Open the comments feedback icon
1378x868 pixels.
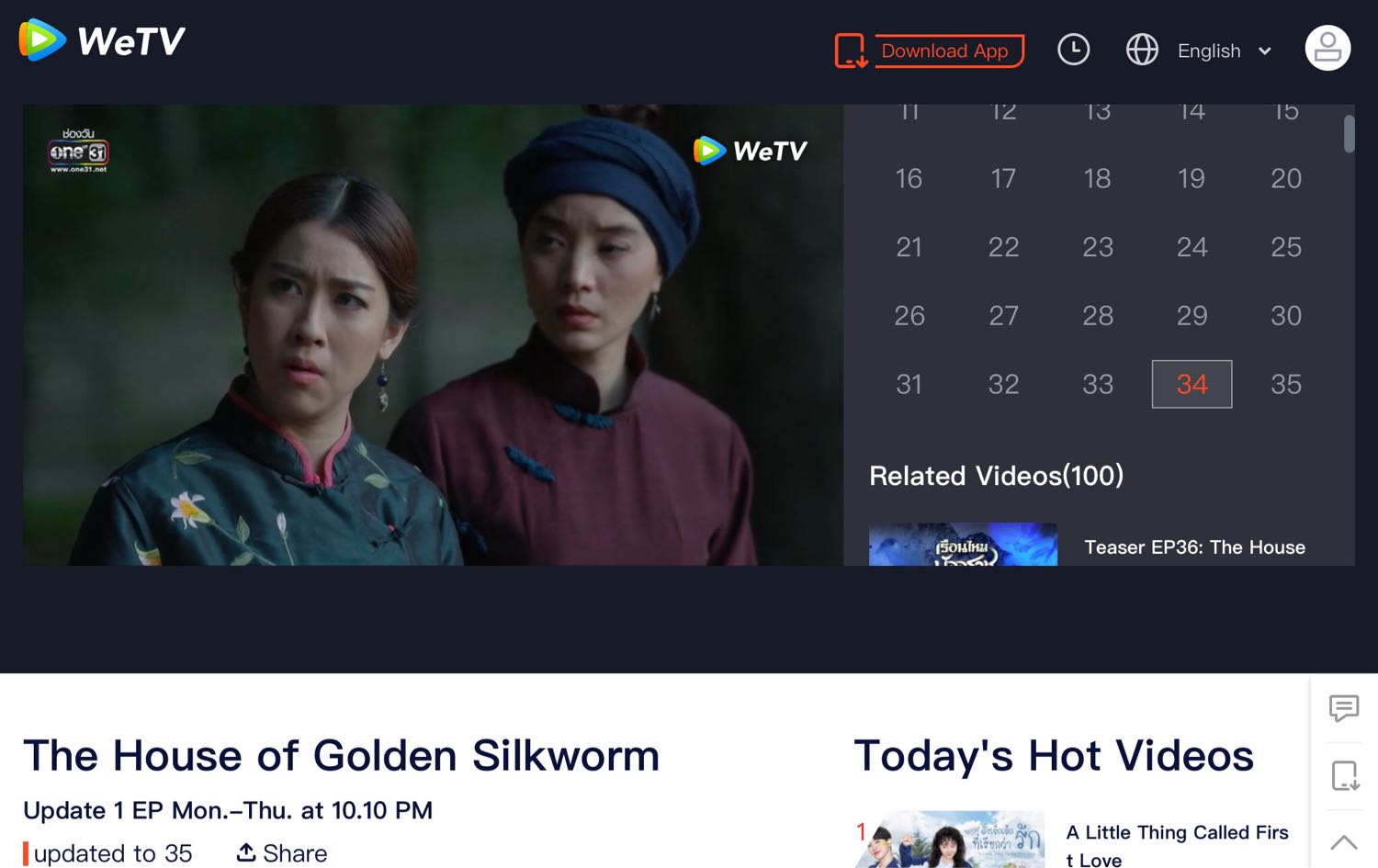click(x=1344, y=708)
